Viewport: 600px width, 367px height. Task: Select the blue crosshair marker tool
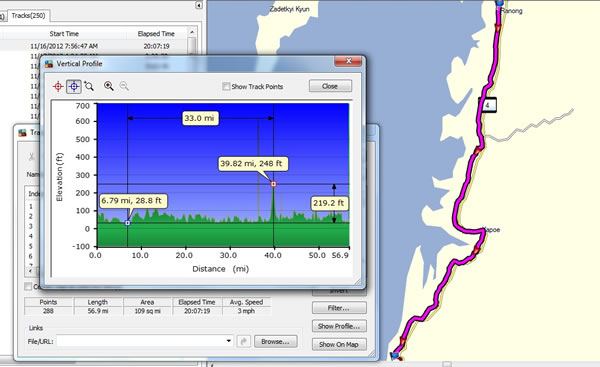[74, 86]
